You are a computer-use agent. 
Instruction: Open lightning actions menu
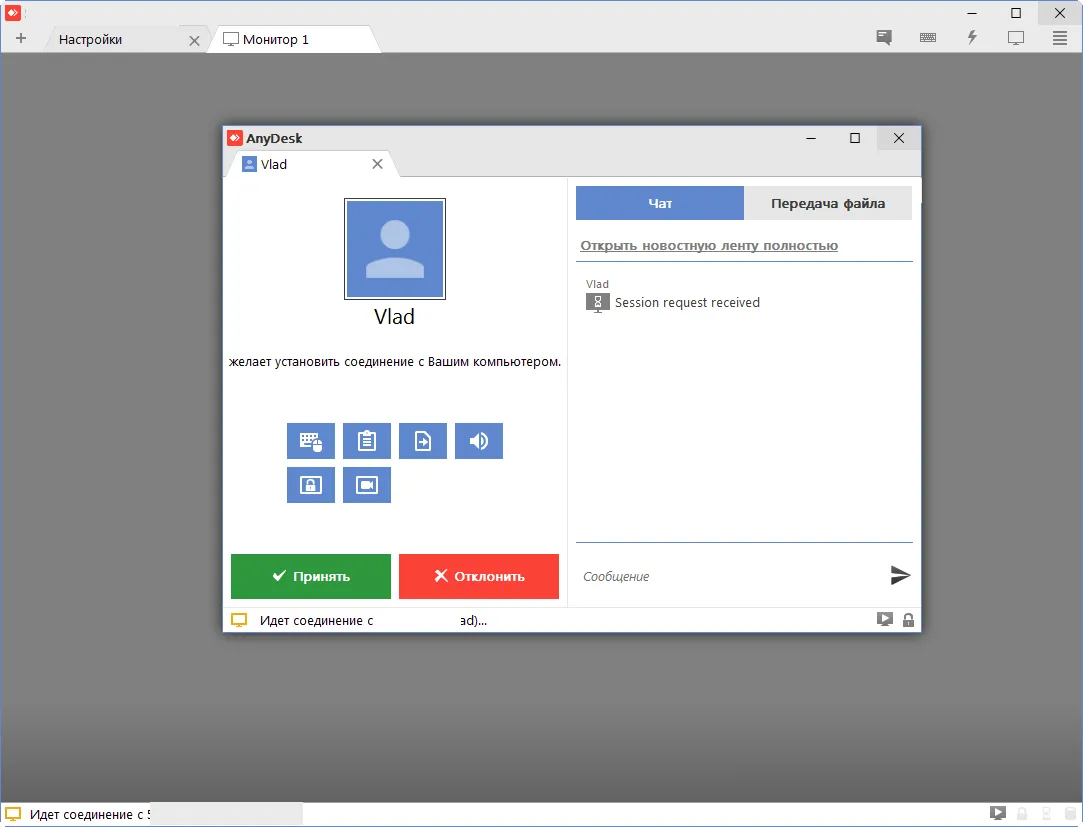(972, 38)
